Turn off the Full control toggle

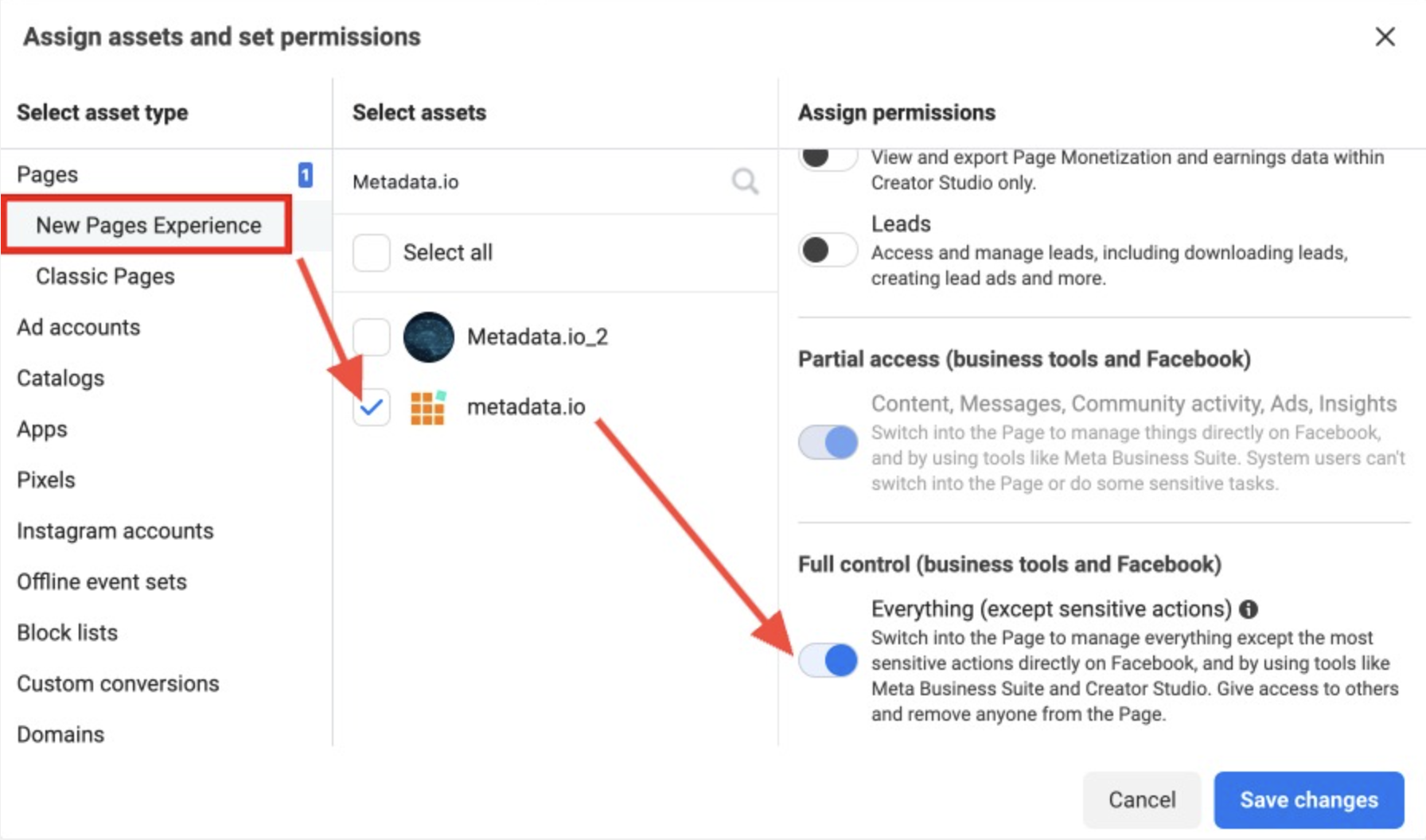tap(828, 660)
